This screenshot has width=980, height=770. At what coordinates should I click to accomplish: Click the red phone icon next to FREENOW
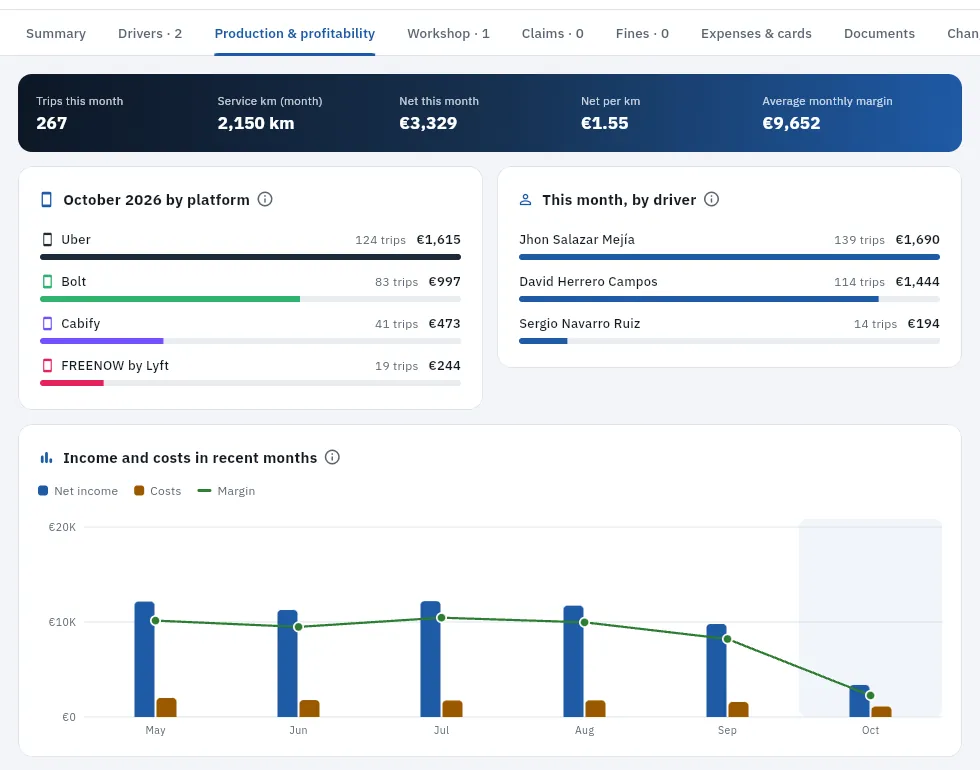pos(48,365)
